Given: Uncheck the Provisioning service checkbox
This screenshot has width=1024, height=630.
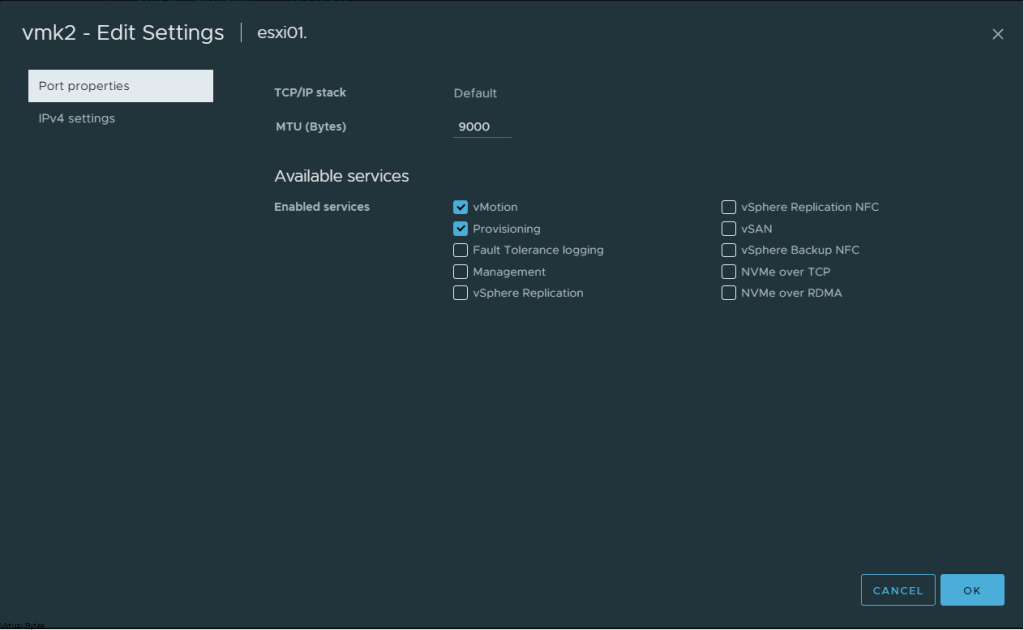Looking at the screenshot, I should [460, 228].
